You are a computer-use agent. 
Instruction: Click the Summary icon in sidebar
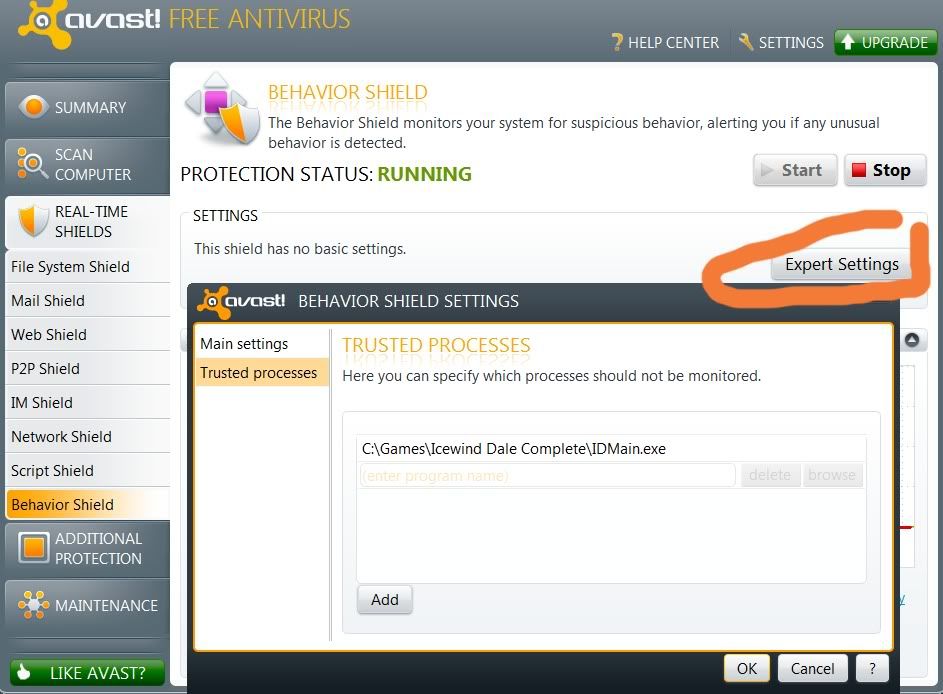pyautogui.click(x=34, y=107)
